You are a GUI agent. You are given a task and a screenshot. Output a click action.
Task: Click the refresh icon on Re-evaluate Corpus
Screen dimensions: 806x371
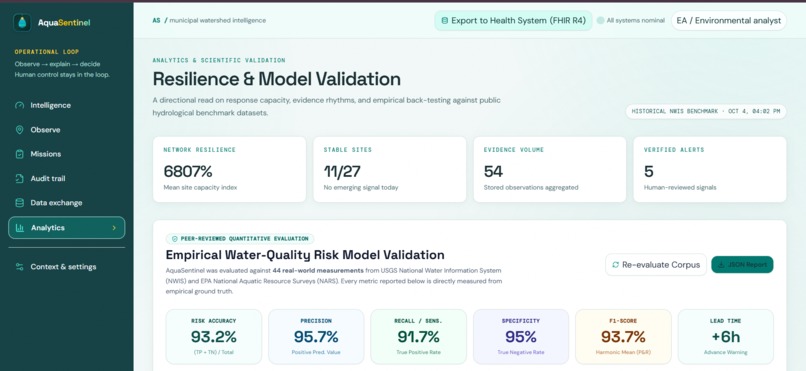click(x=616, y=265)
